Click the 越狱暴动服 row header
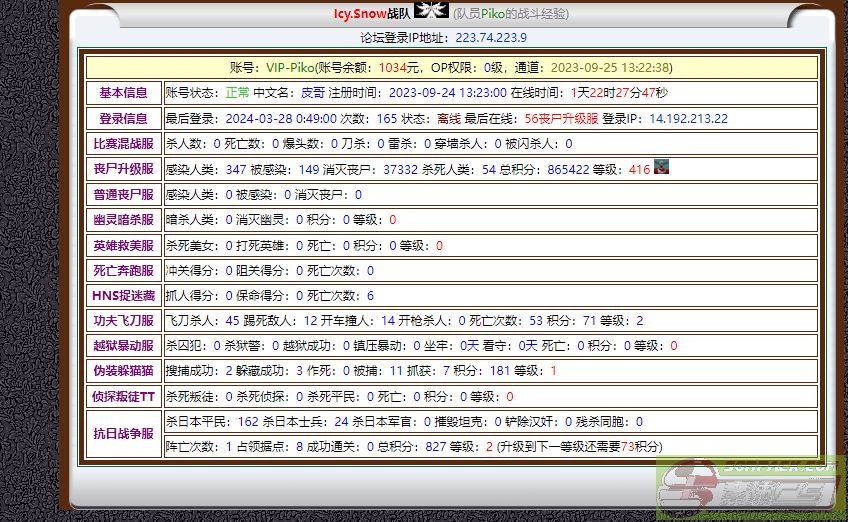Image resolution: width=848 pixels, height=522 pixels. coord(124,346)
